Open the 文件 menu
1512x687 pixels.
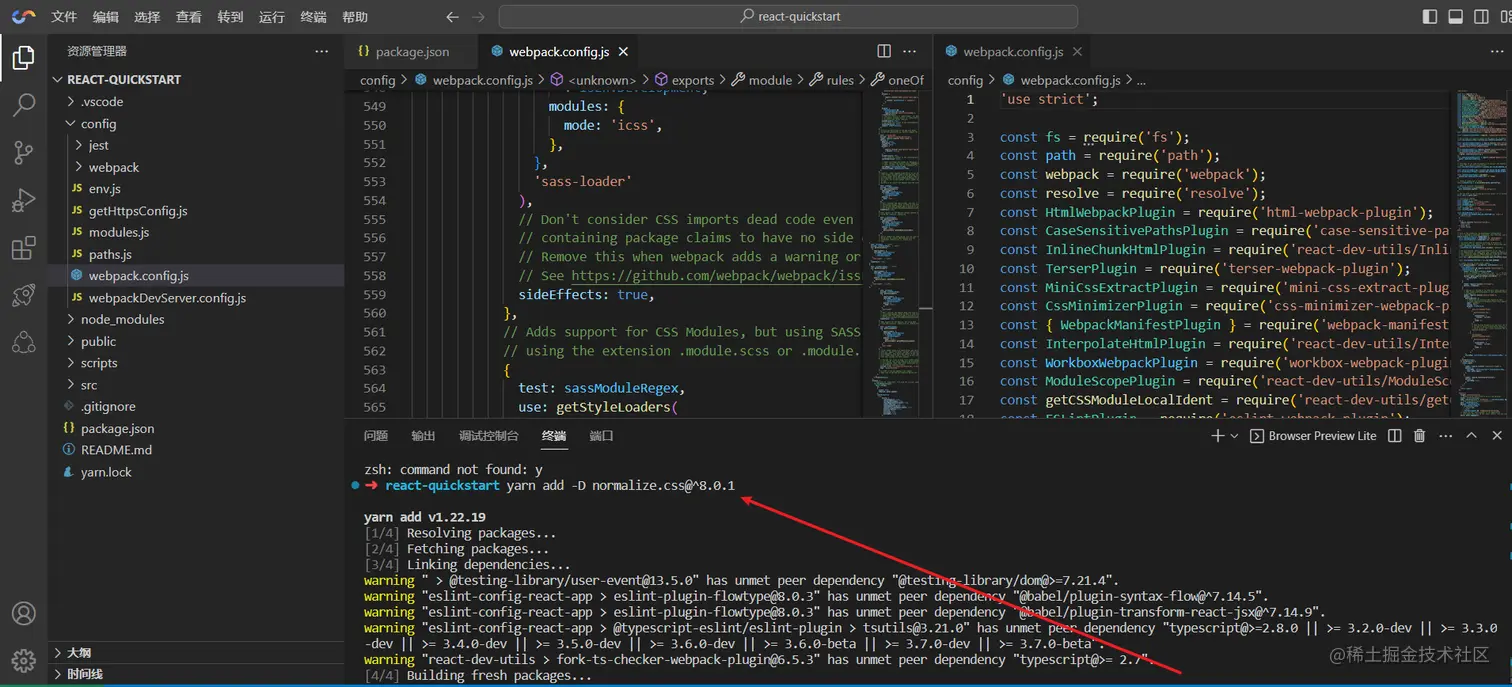point(64,17)
